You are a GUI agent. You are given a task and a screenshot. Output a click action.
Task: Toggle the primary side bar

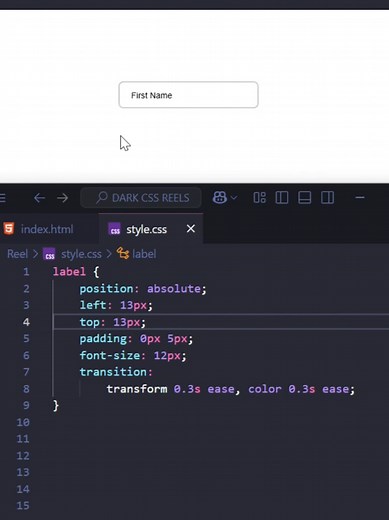282,198
